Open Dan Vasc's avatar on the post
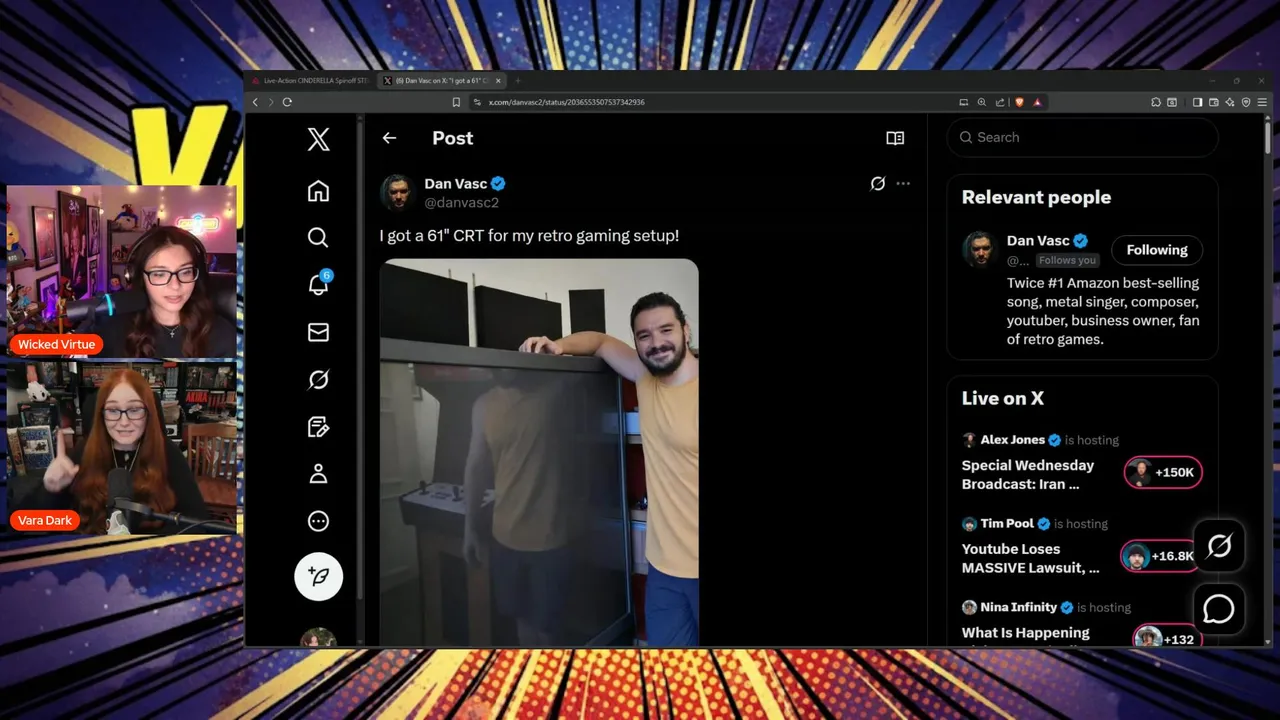Viewport: 1280px width, 720px height. click(x=397, y=192)
